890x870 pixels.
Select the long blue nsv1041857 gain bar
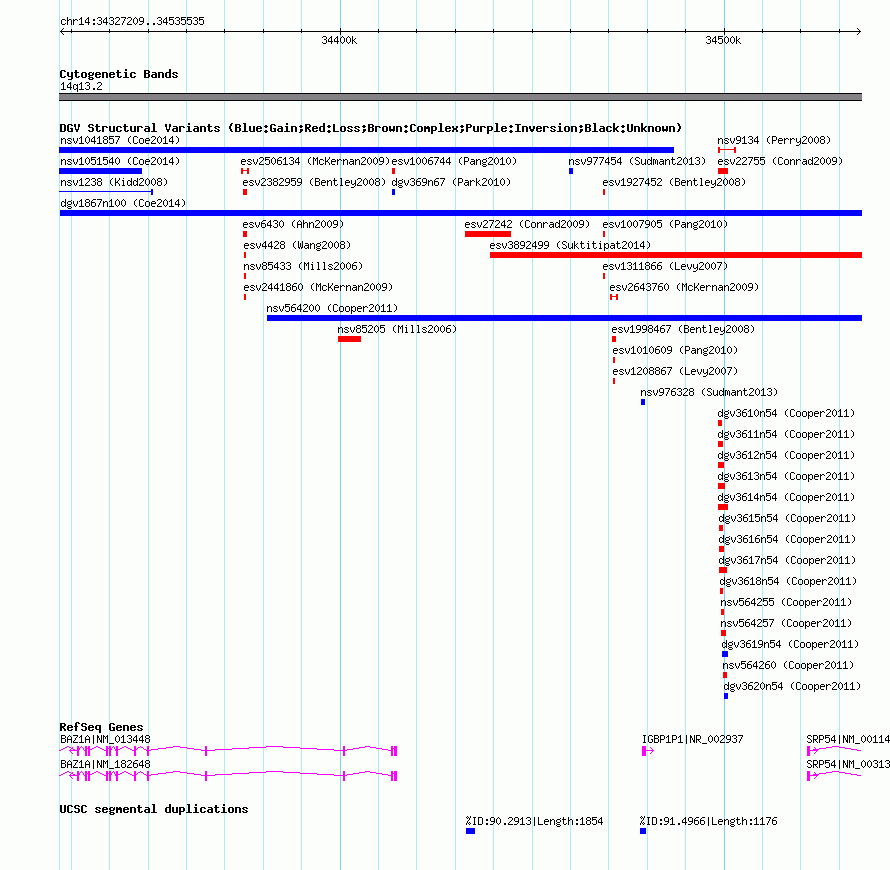coord(367,150)
